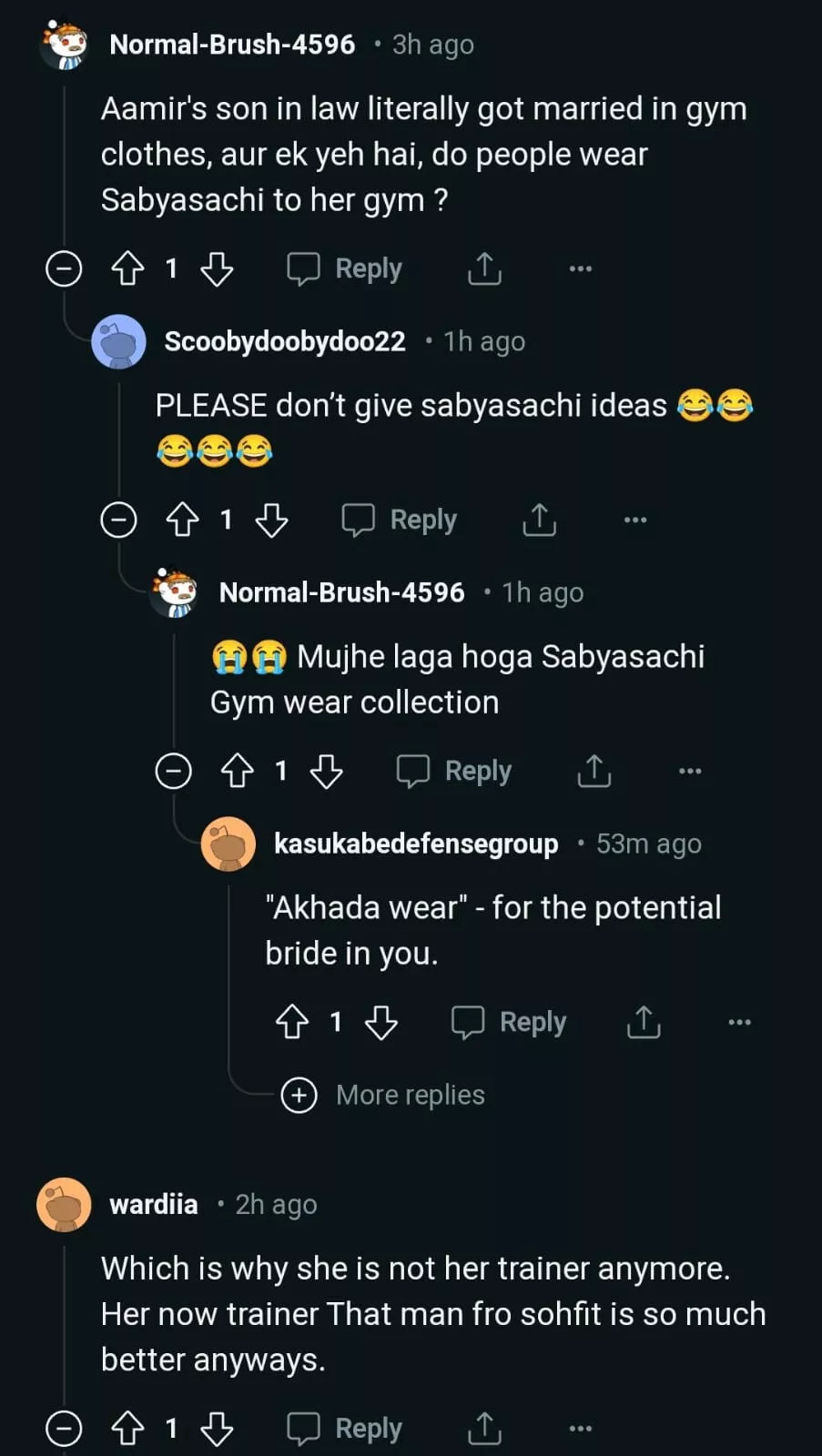Downvote wardiia's trainer comment
Screen dimensions: 822x1456
tap(217, 1429)
